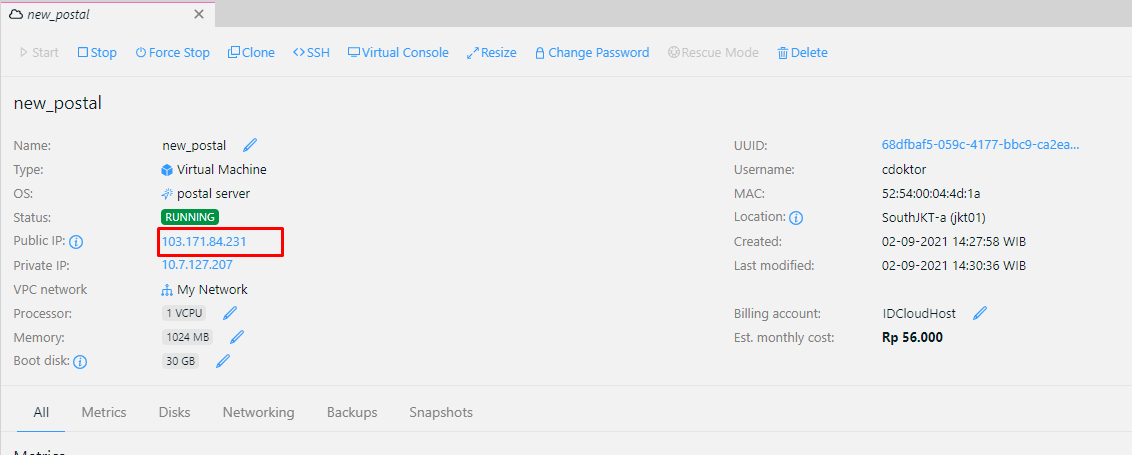This screenshot has height=455, width=1132.
Task: Switch to the Networking tab
Action: tap(258, 412)
